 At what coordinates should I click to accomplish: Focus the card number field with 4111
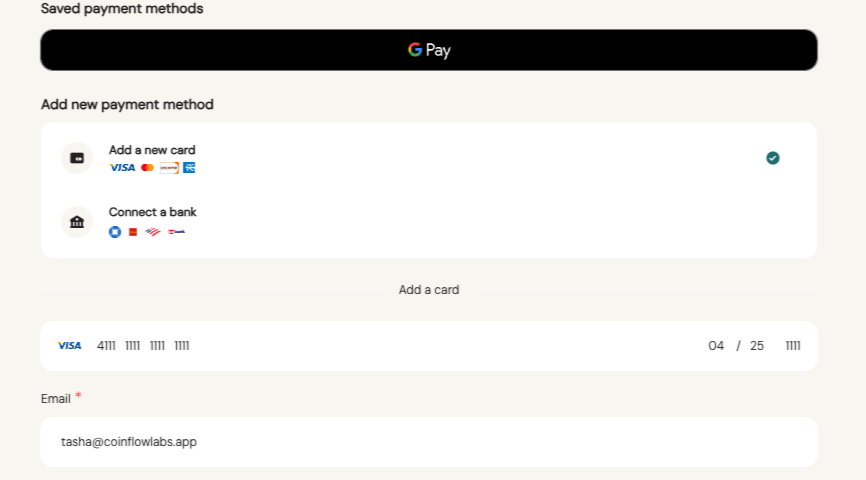tap(143, 346)
